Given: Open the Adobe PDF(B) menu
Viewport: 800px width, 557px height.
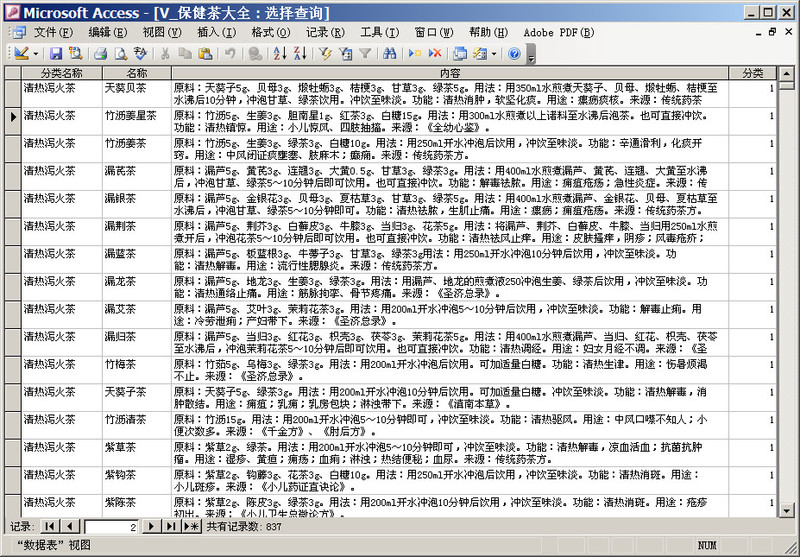Looking at the screenshot, I should coord(559,33).
